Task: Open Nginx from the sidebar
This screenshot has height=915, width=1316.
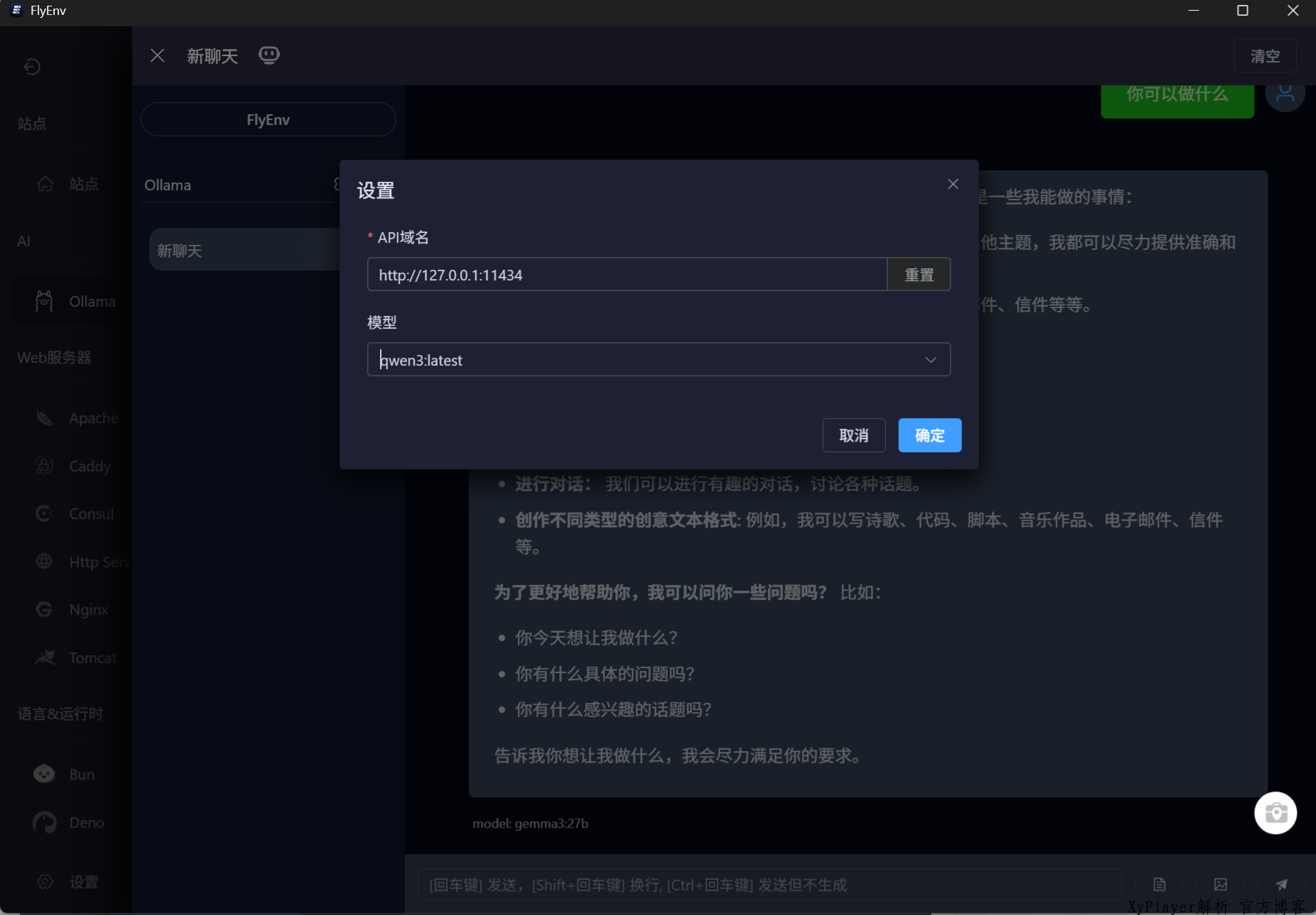Action: 87,610
